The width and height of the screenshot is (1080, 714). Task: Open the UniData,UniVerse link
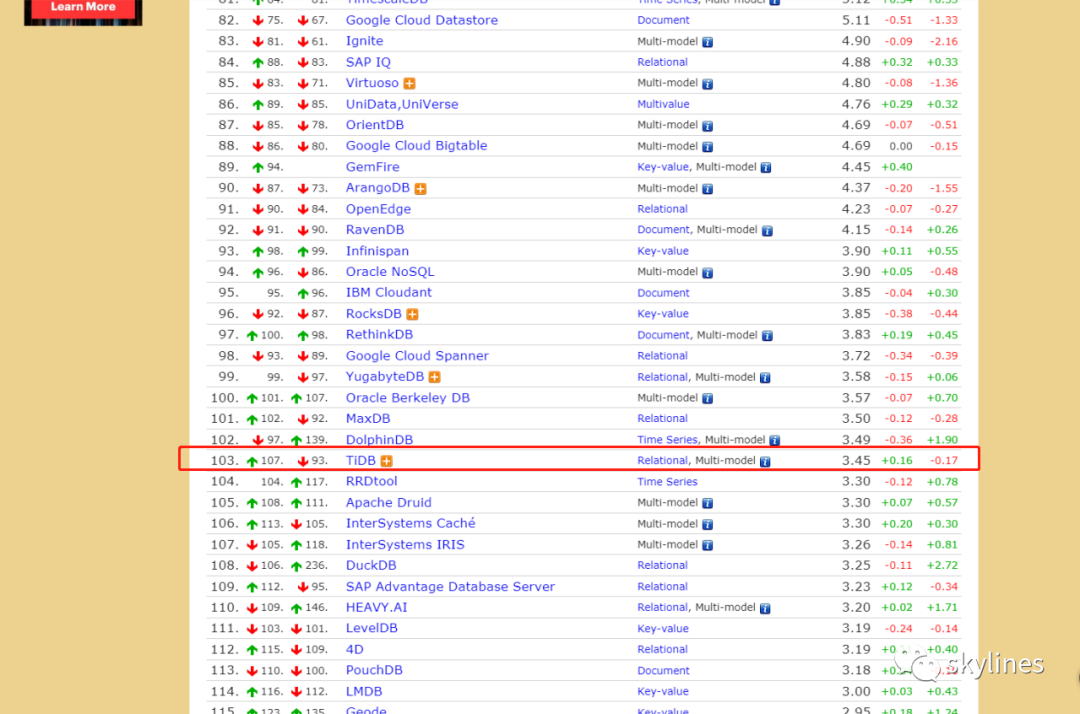402,104
